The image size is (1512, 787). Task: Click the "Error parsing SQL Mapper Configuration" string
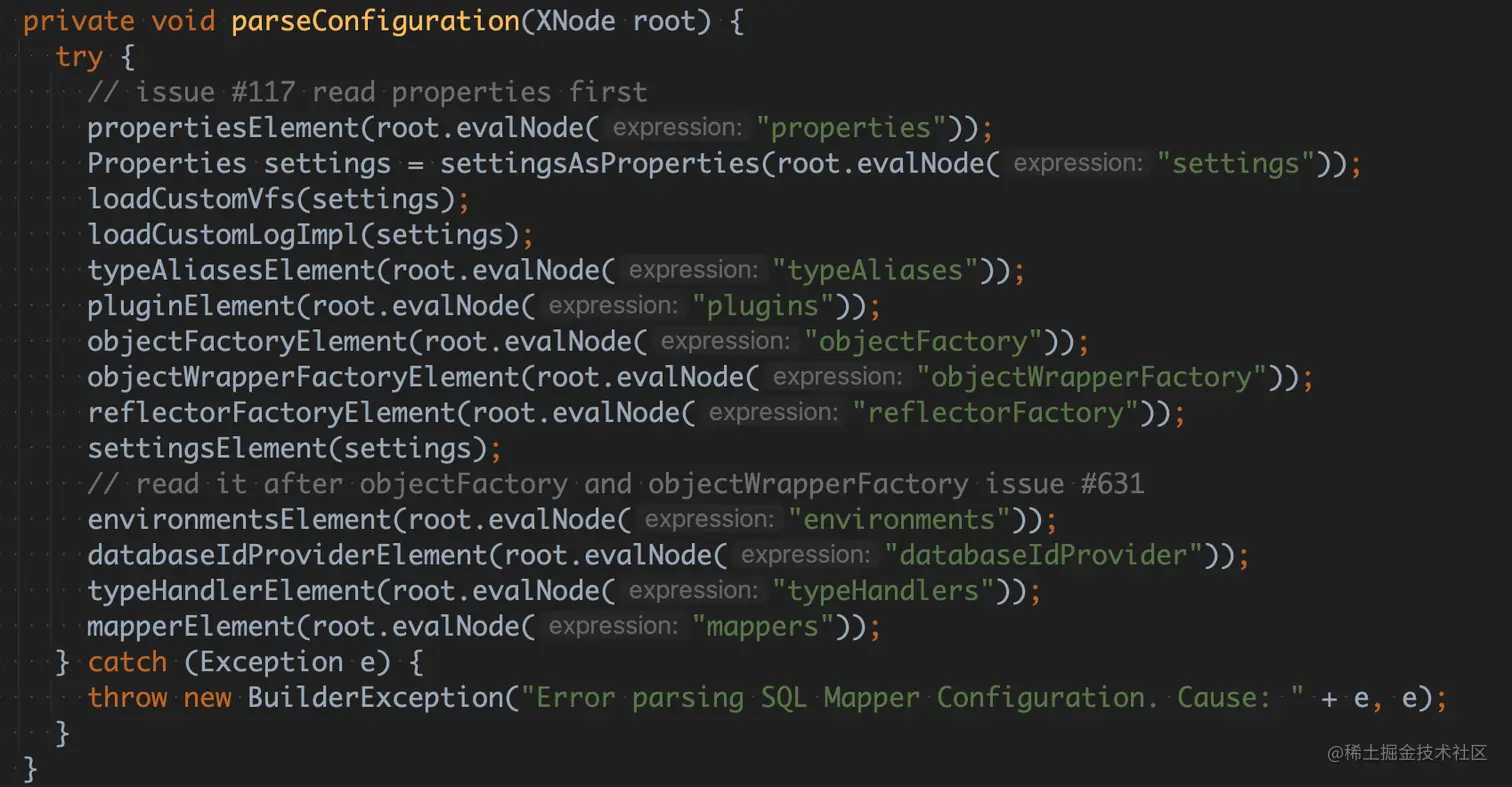tap(913, 698)
